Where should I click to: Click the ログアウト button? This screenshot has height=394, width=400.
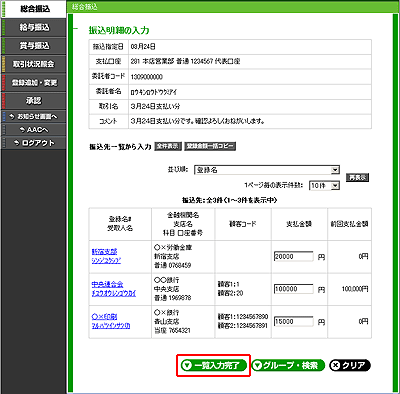(x=34, y=143)
